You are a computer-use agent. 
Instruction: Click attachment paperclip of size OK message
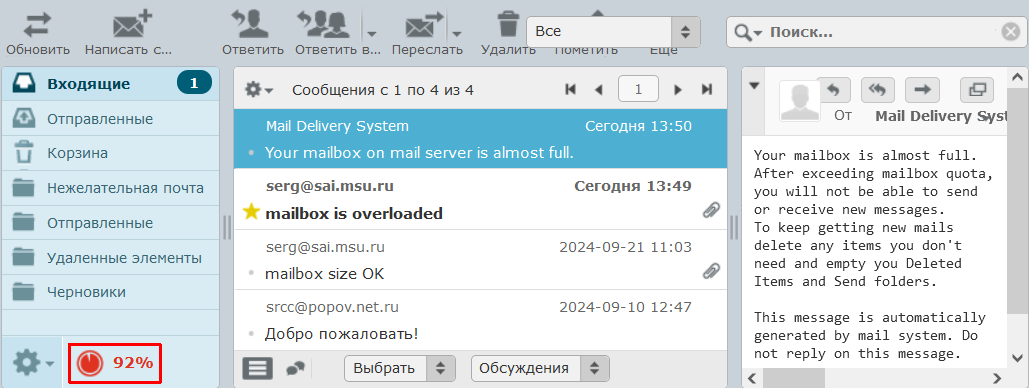(x=711, y=270)
